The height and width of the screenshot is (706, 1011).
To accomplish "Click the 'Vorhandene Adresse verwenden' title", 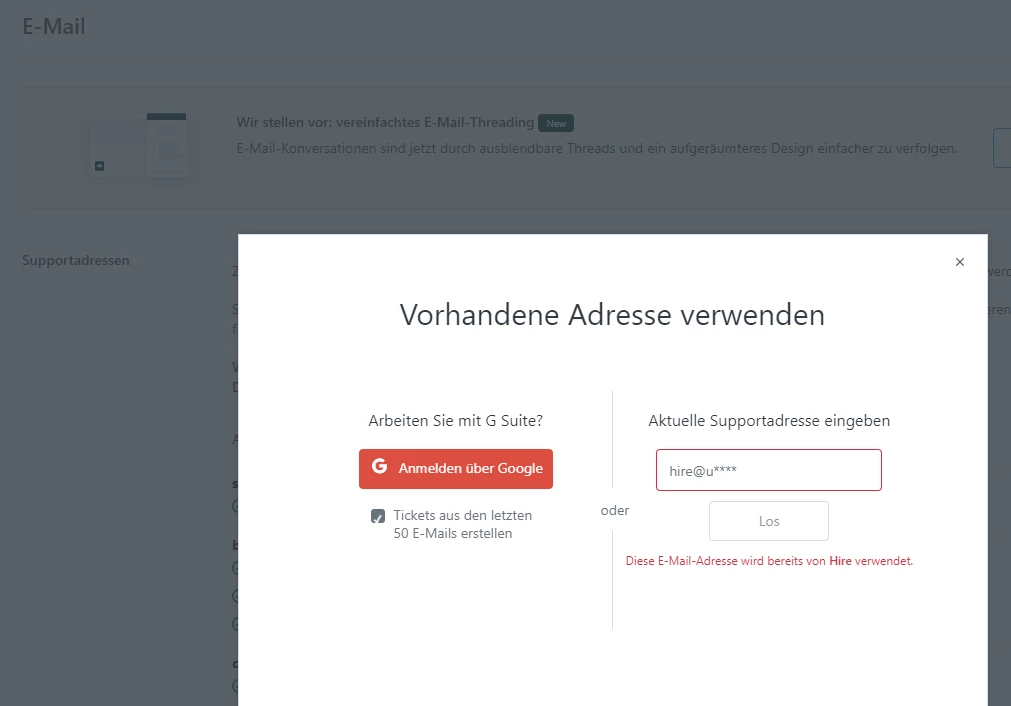I will click(x=612, y=315).
